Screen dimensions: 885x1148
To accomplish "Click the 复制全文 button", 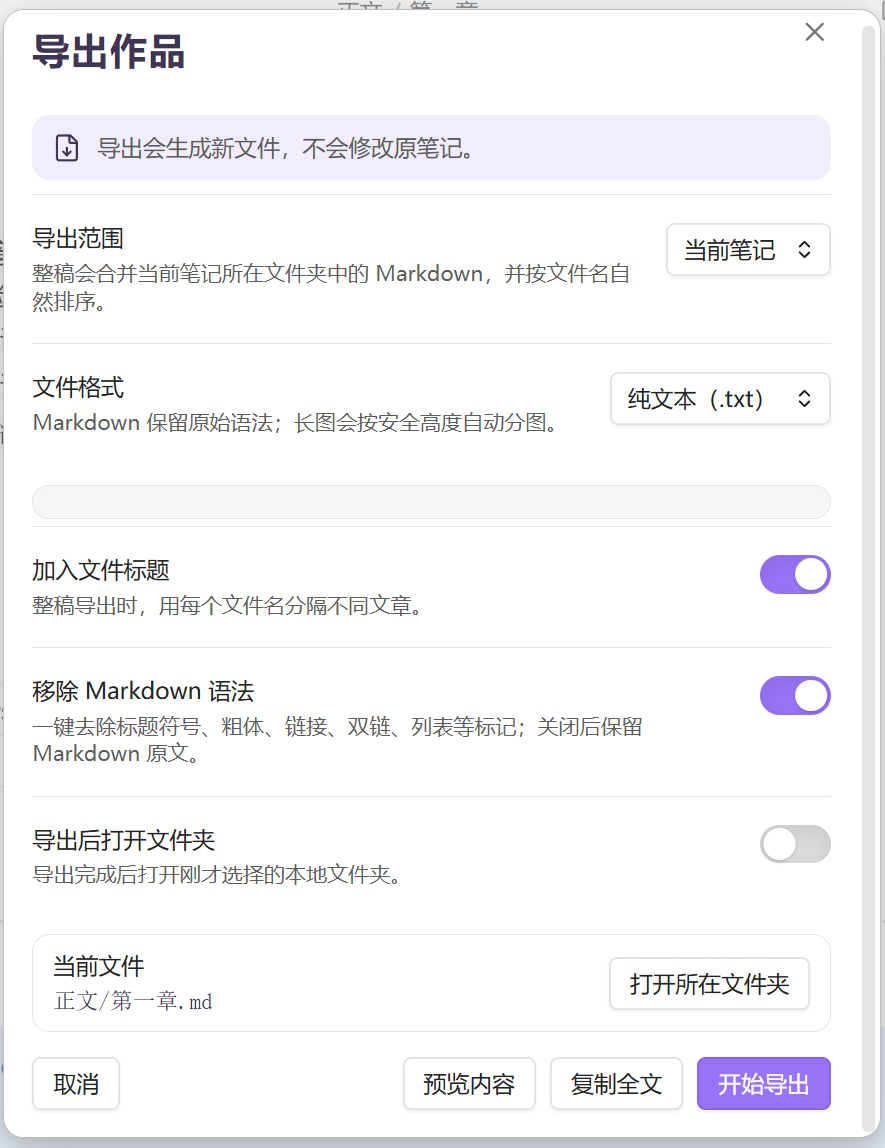I will [x=616, y=1084].
